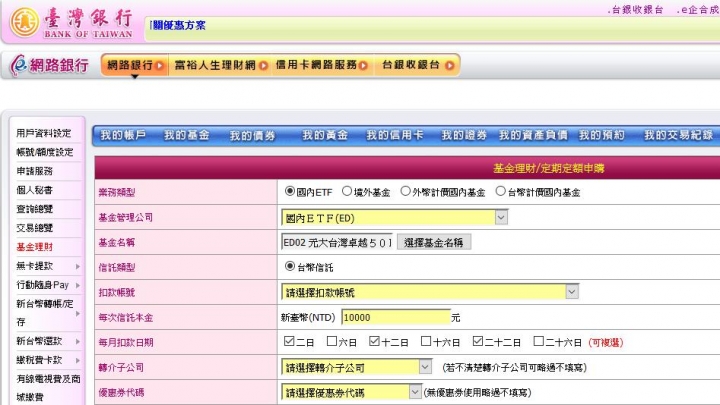Image resolution: width=720 pixels, height=405 pixels.
Task: Open 我的預約 tab
Action: click(602, 135)
